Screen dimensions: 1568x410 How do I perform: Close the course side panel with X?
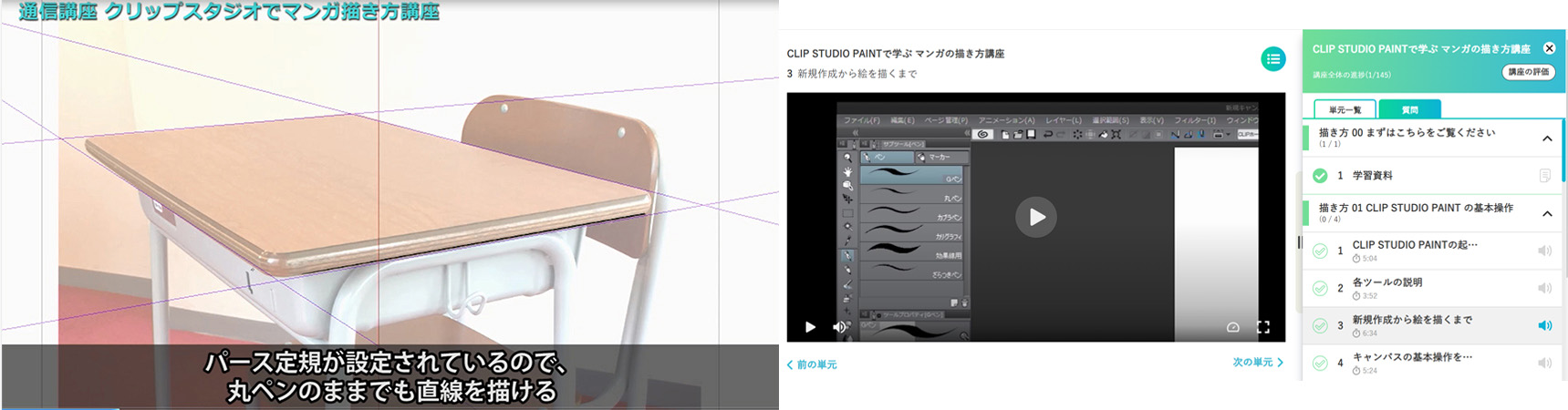point(1549,48)
